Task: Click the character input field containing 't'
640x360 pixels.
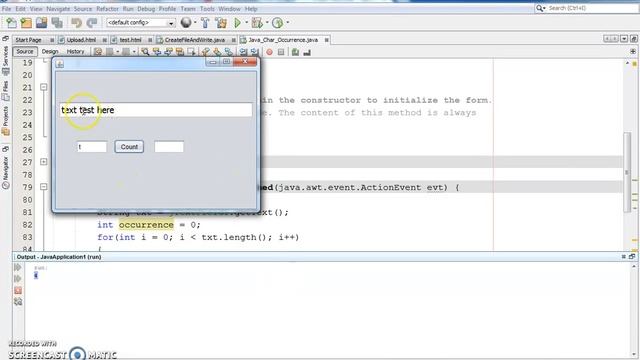Action: pyautogui.click(x=92, y=147)
